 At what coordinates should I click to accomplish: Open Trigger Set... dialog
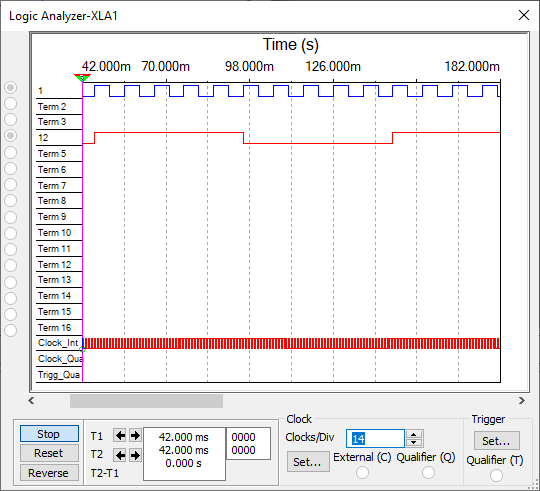point(497,441)
